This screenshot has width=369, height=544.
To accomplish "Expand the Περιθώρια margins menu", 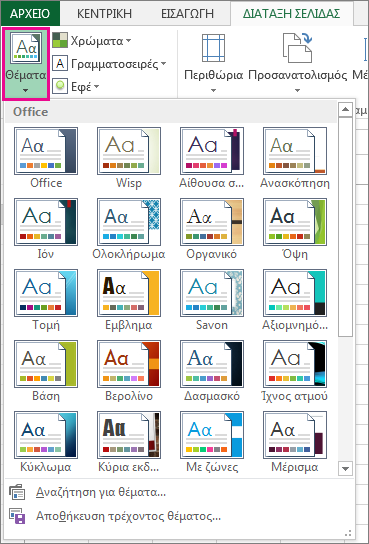I will coord(213,63).
